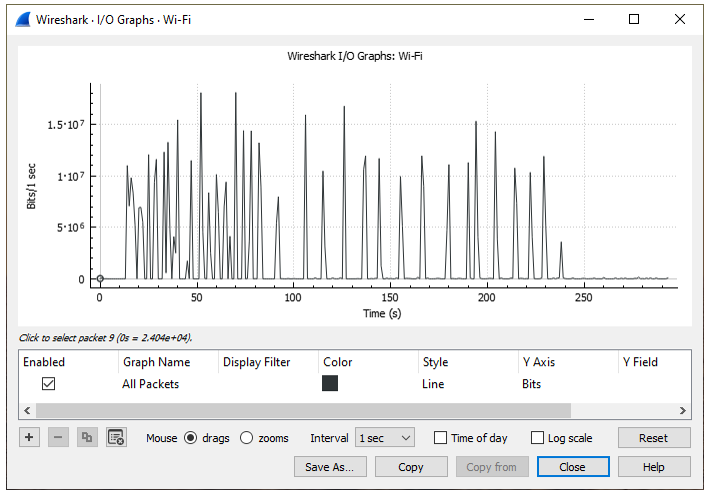
Task: Open Help button
Action: pyautogui.click(x=654, y=467)
